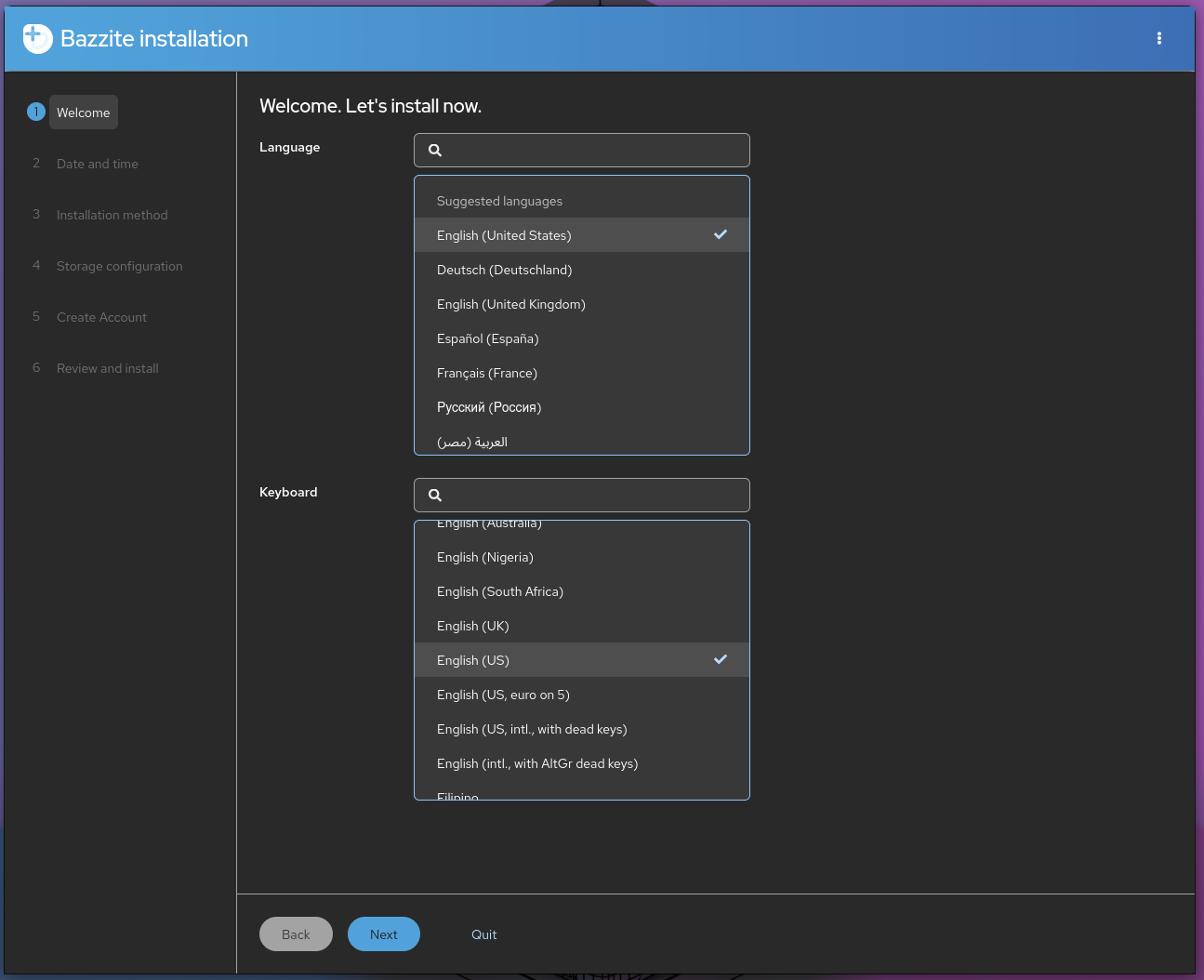Click the checkmark beside English (United States)
The image size is (1204, 980).
(x=721, y=234)
